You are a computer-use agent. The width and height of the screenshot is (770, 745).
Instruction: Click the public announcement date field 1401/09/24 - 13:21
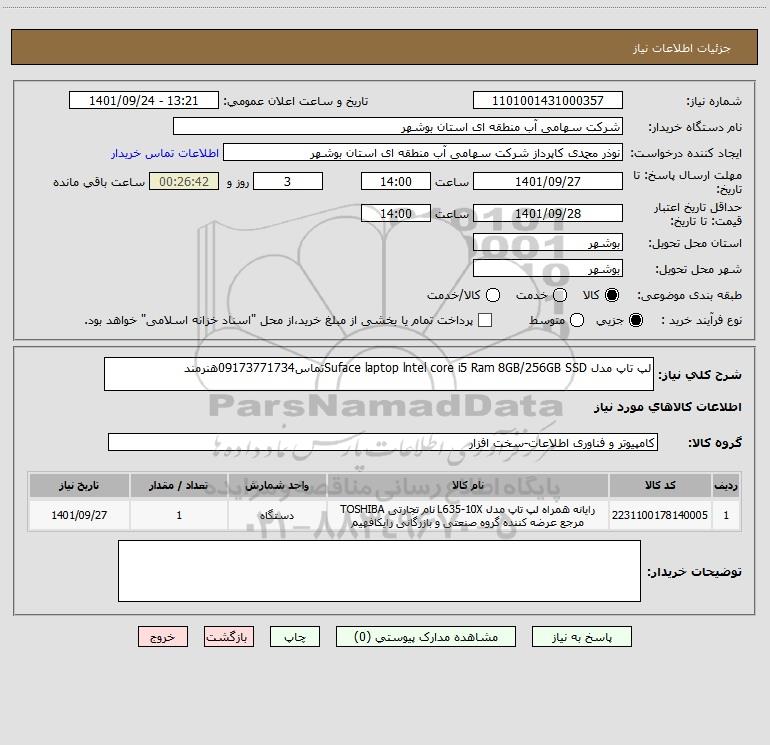click(144, 101)
